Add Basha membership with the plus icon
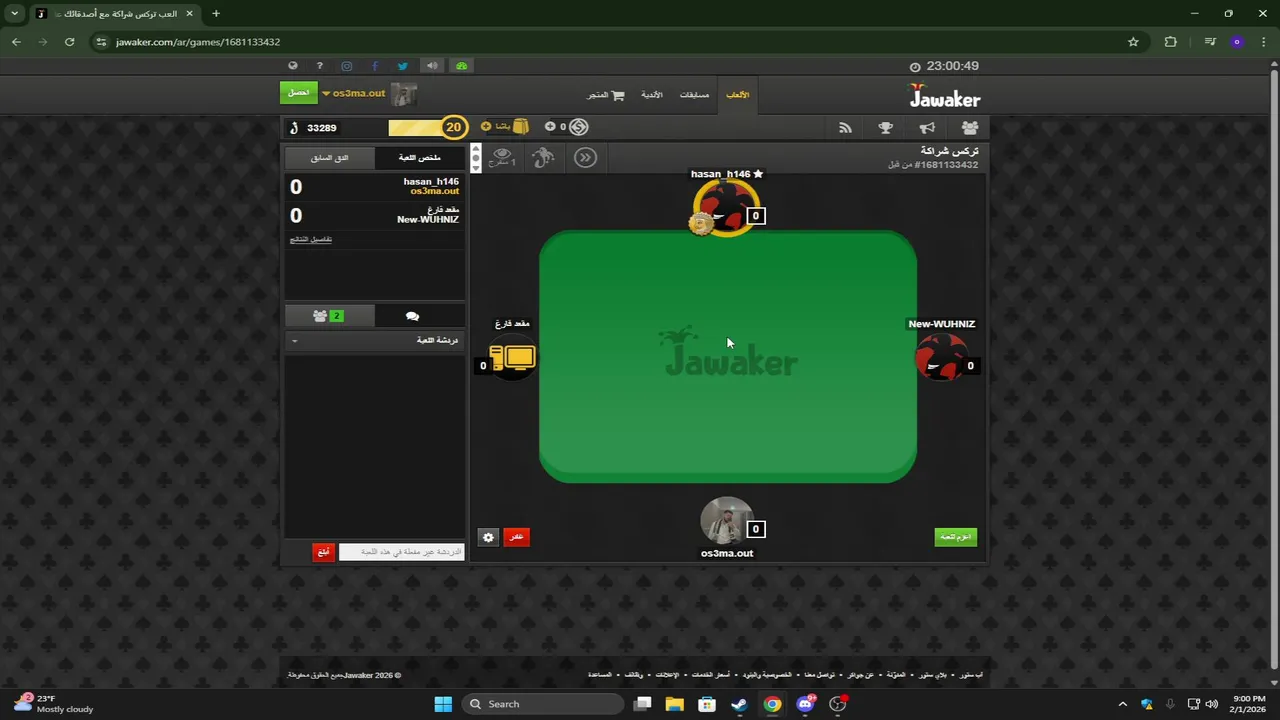This screenshot has height=720, width=1280. click(486, 127)
